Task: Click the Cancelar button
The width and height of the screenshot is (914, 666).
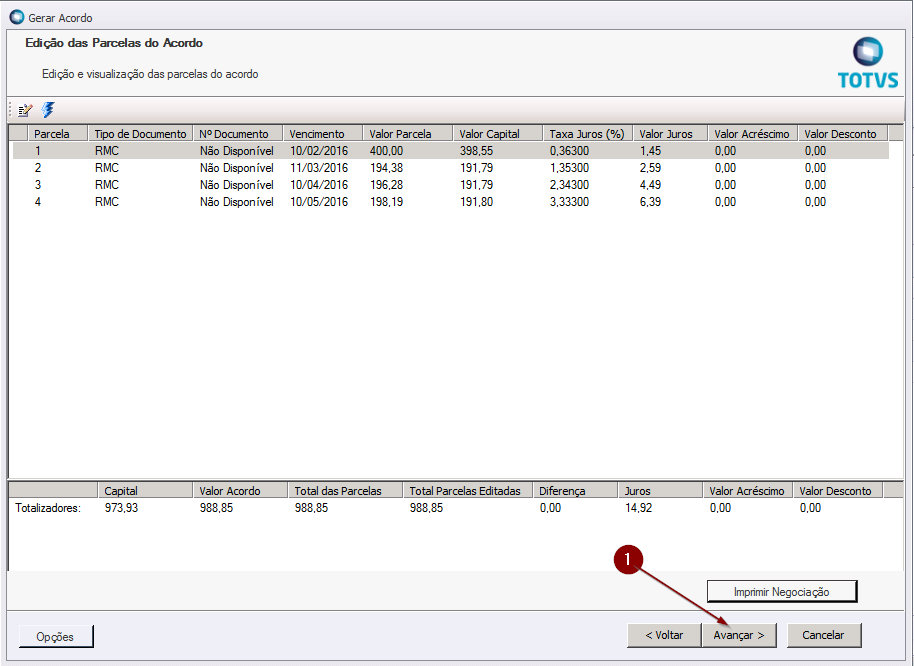Action: [823, 635]
